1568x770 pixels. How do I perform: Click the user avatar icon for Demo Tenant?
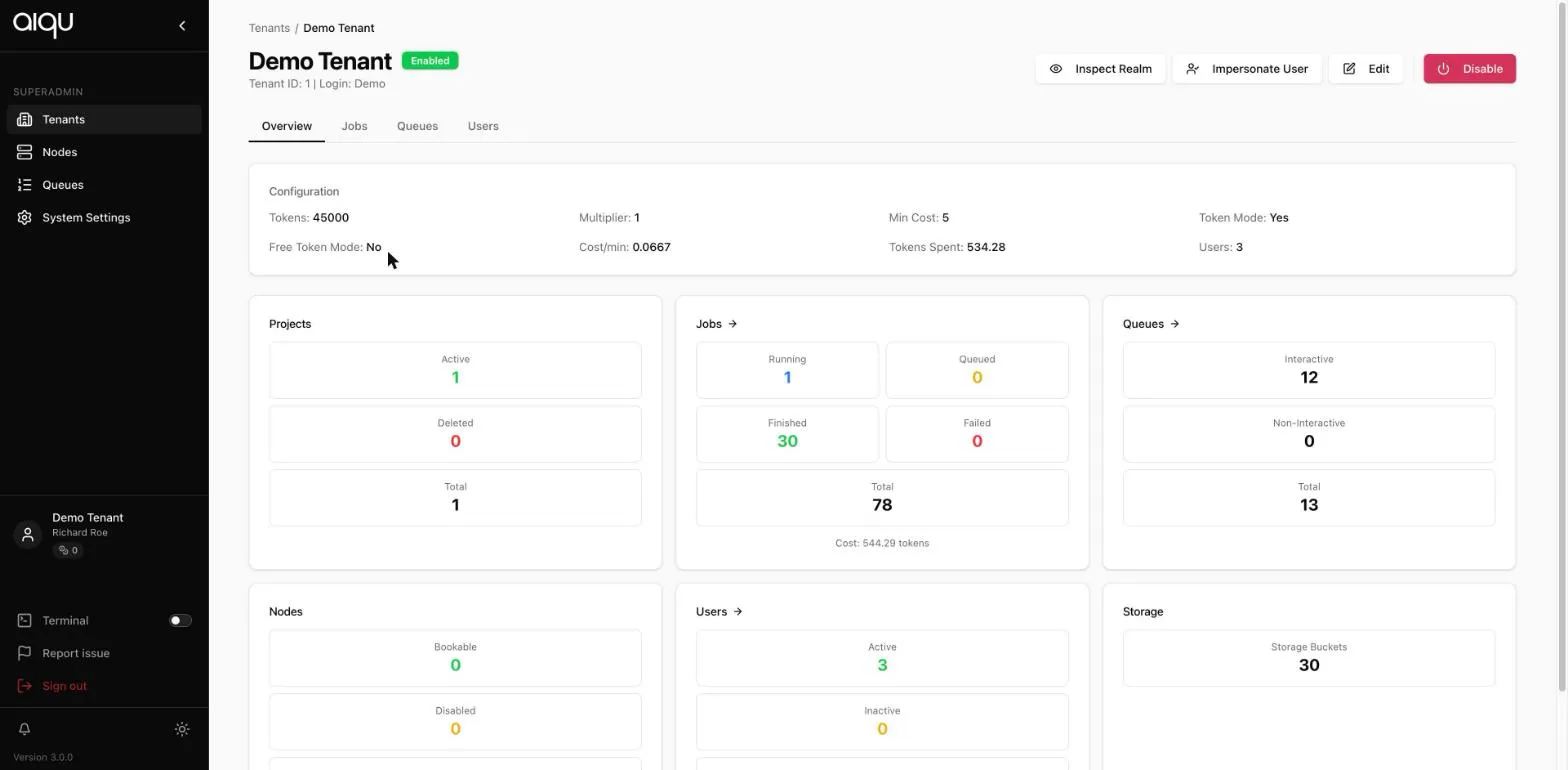tap(28, 535)
